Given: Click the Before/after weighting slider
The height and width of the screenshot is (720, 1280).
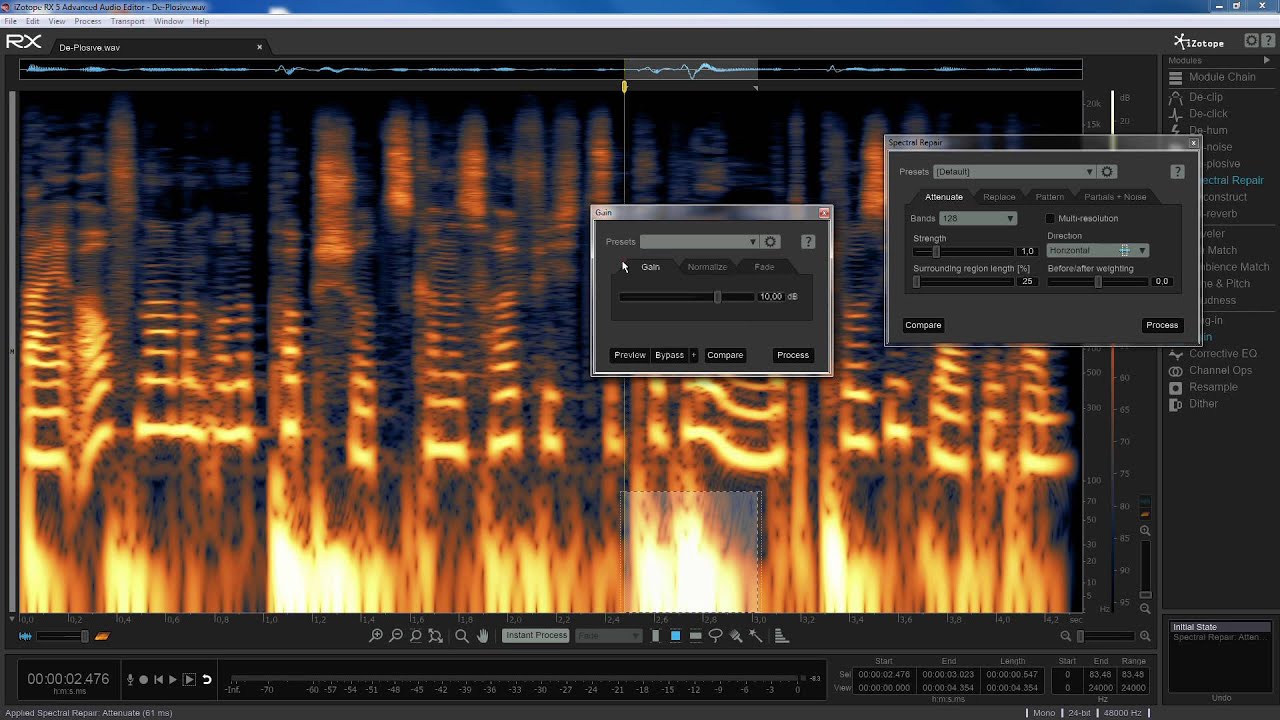Looking at the screenshot, I should (1098, 282).
